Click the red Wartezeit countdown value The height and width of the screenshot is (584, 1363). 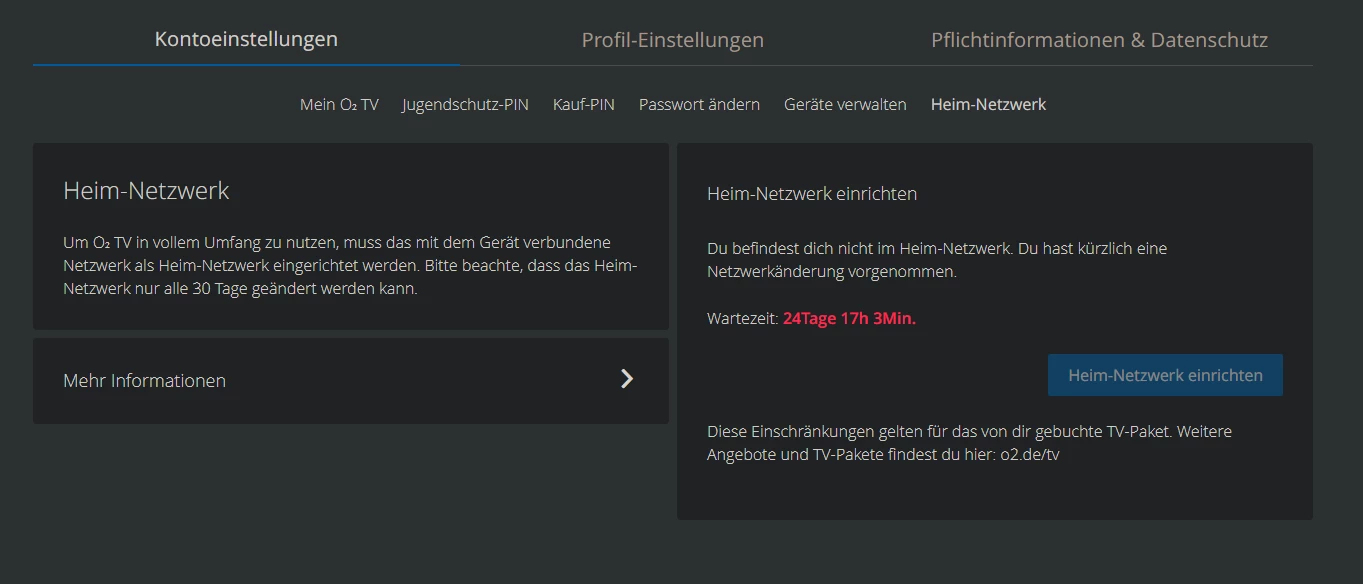pyautogui.click(x=849, y=319)
